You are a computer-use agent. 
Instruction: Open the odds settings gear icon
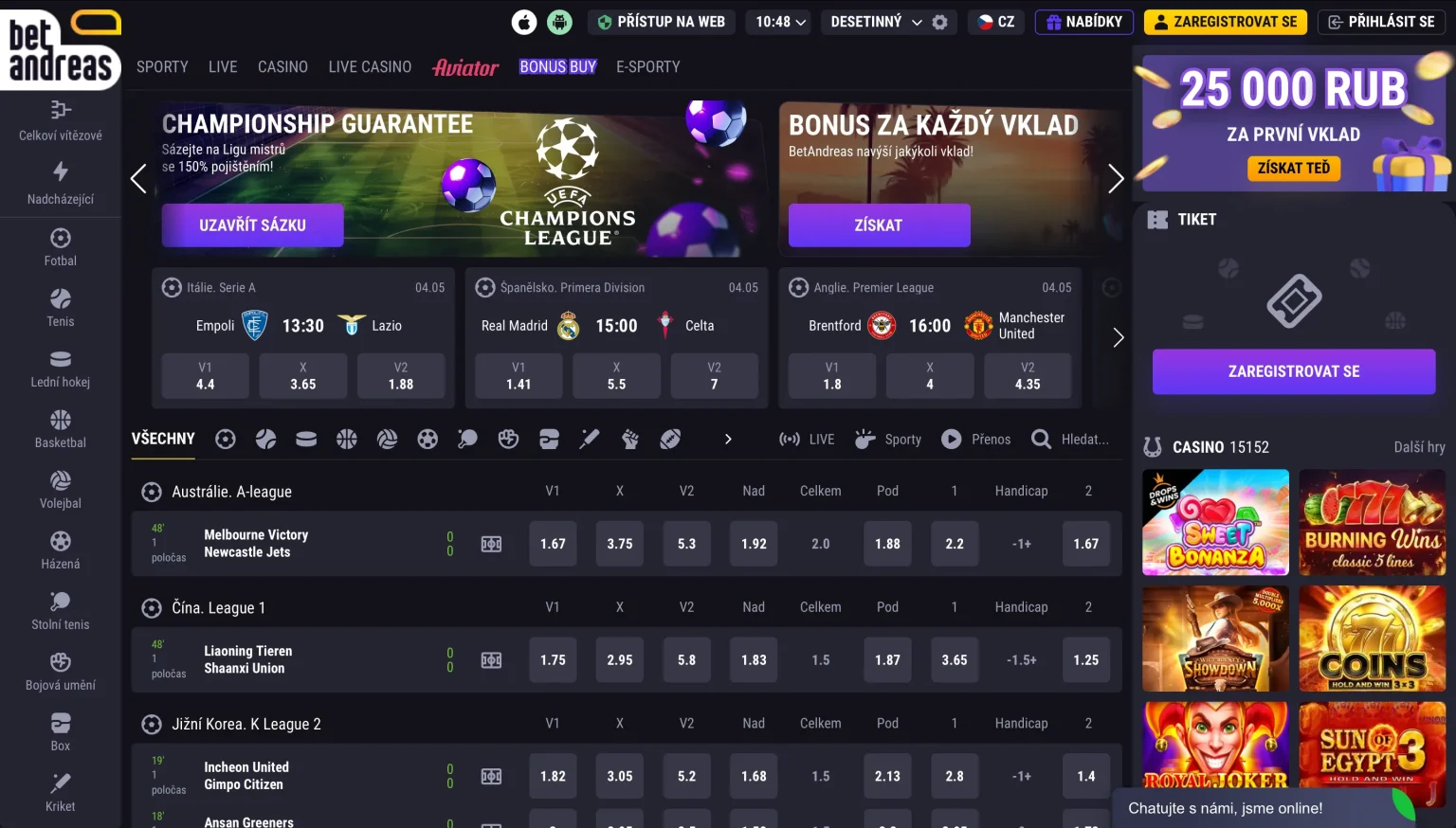click(x=939, y=22)
